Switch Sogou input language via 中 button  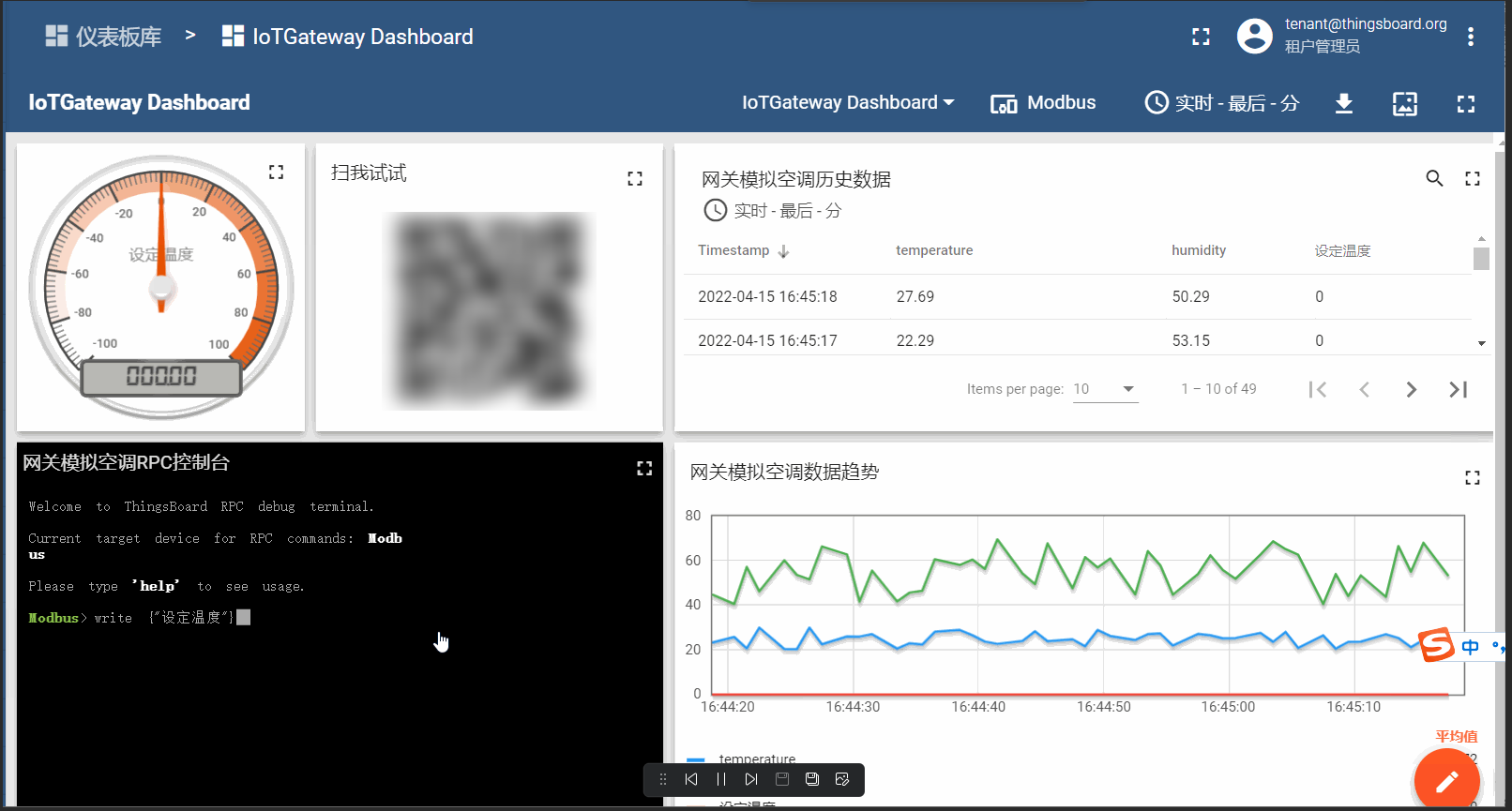(1471, 647)
